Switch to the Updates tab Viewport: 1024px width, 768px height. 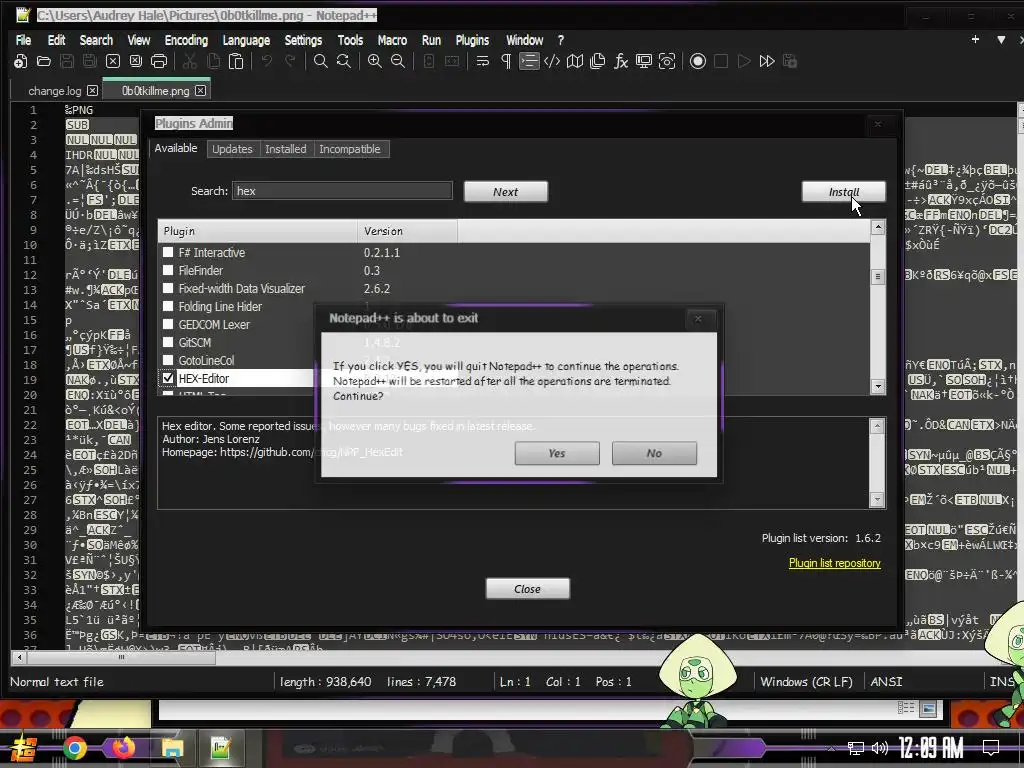coord(232,149)
